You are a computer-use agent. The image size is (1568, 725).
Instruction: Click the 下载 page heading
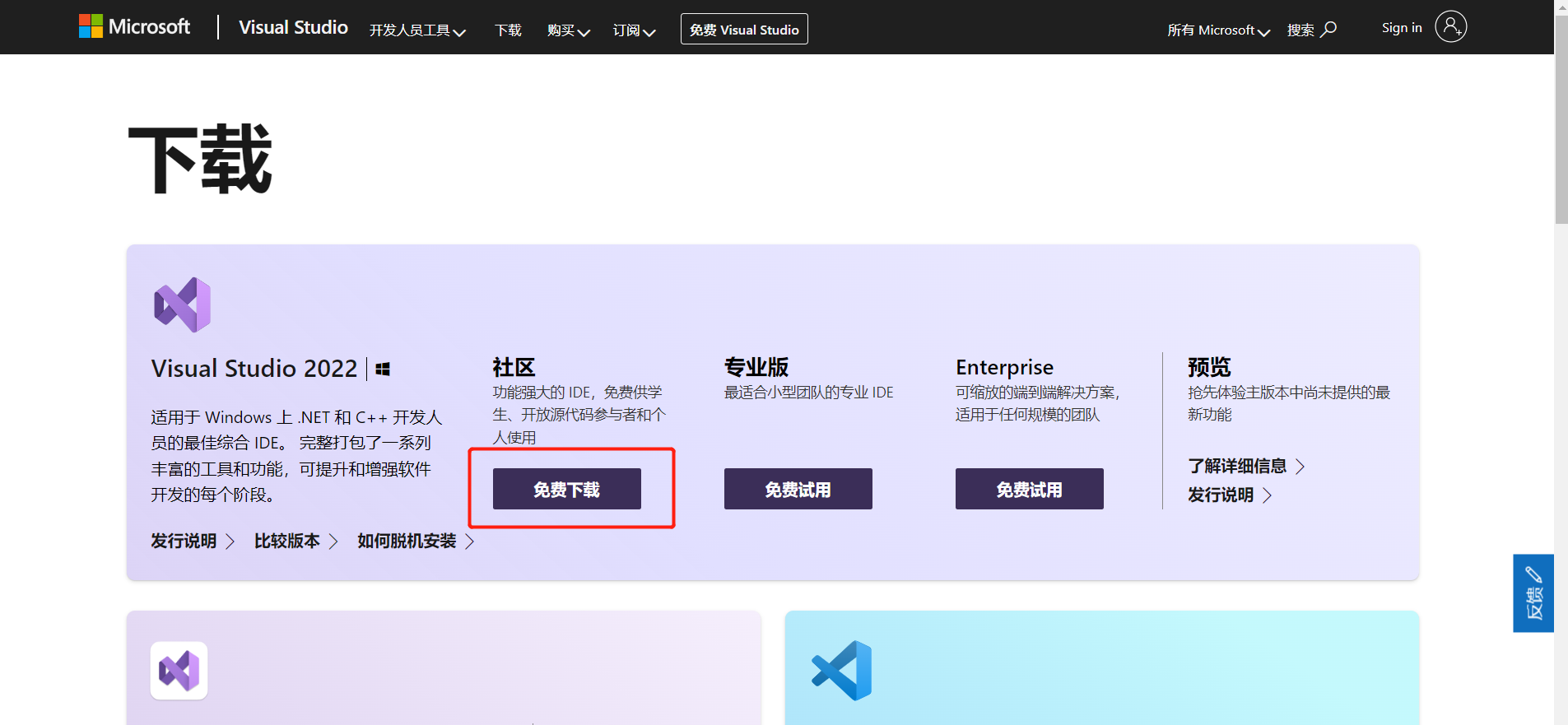click(x=200, y=160)
